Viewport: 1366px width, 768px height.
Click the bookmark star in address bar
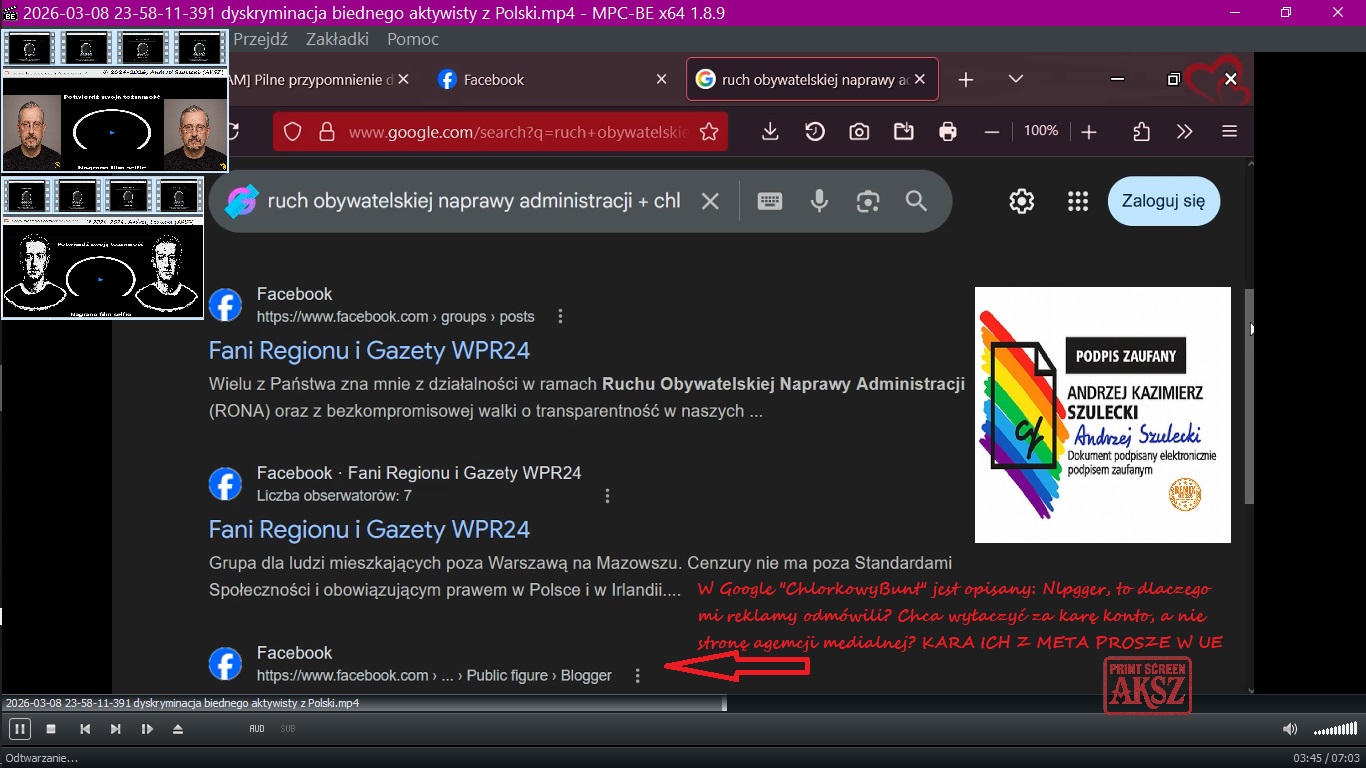click(709, 132)
